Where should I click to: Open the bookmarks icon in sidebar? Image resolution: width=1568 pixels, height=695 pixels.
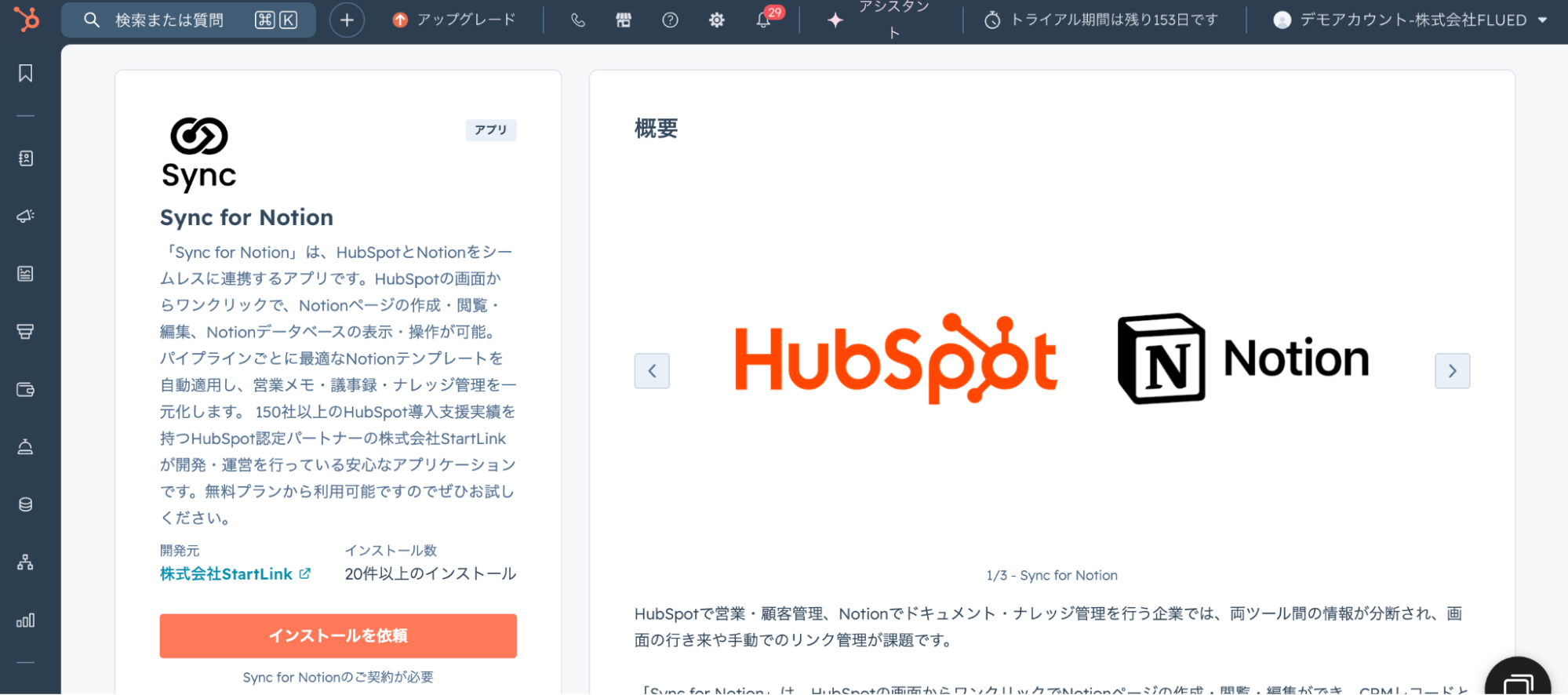26,73
